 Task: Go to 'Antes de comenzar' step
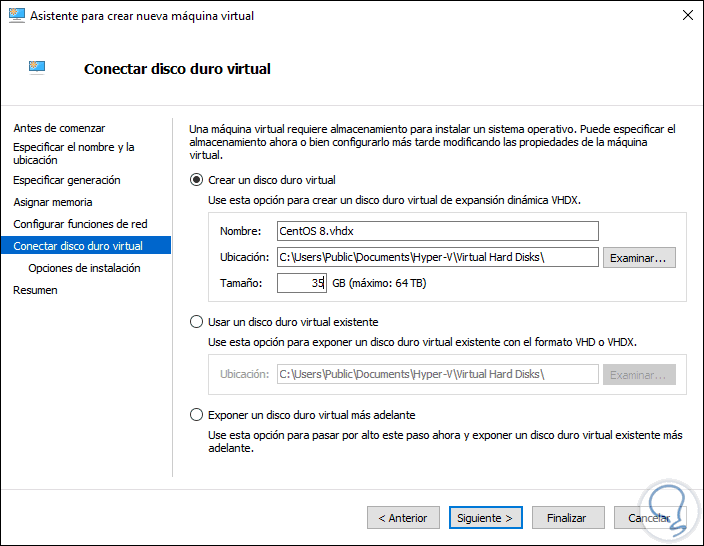pos(59,128)
